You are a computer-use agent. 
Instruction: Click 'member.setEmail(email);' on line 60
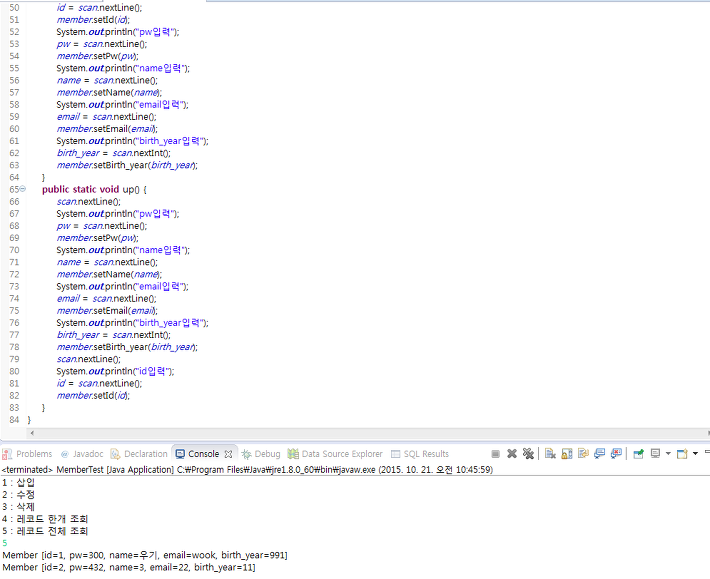tap(107, 129)
